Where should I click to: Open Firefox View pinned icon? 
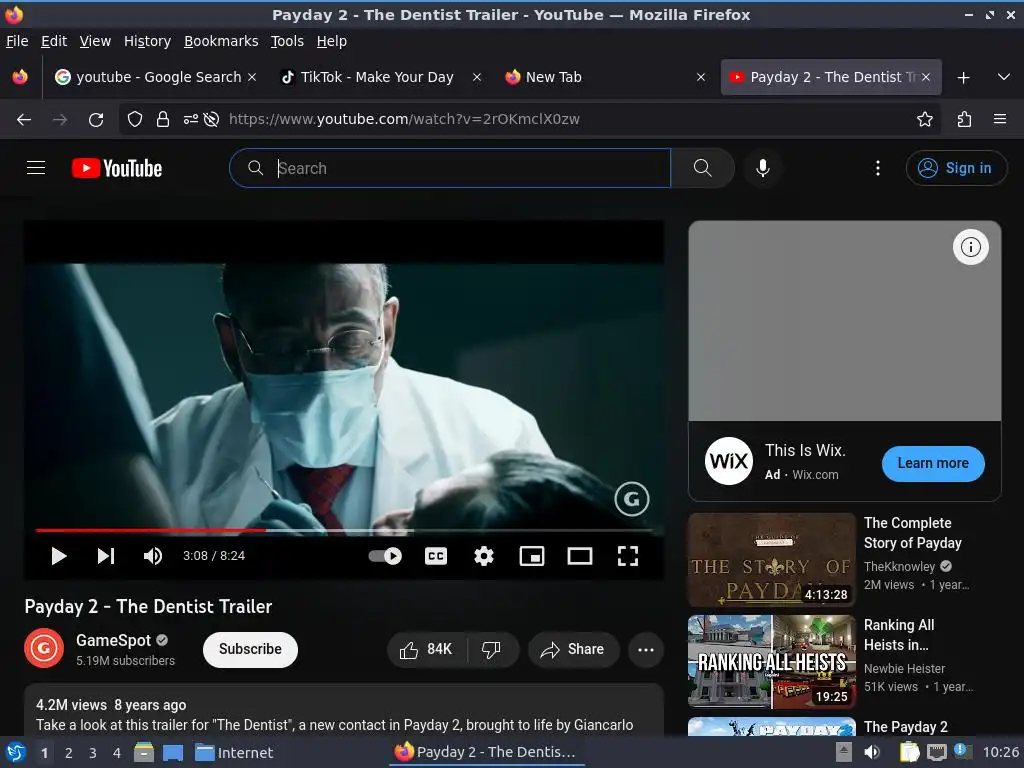pos(20,77)
